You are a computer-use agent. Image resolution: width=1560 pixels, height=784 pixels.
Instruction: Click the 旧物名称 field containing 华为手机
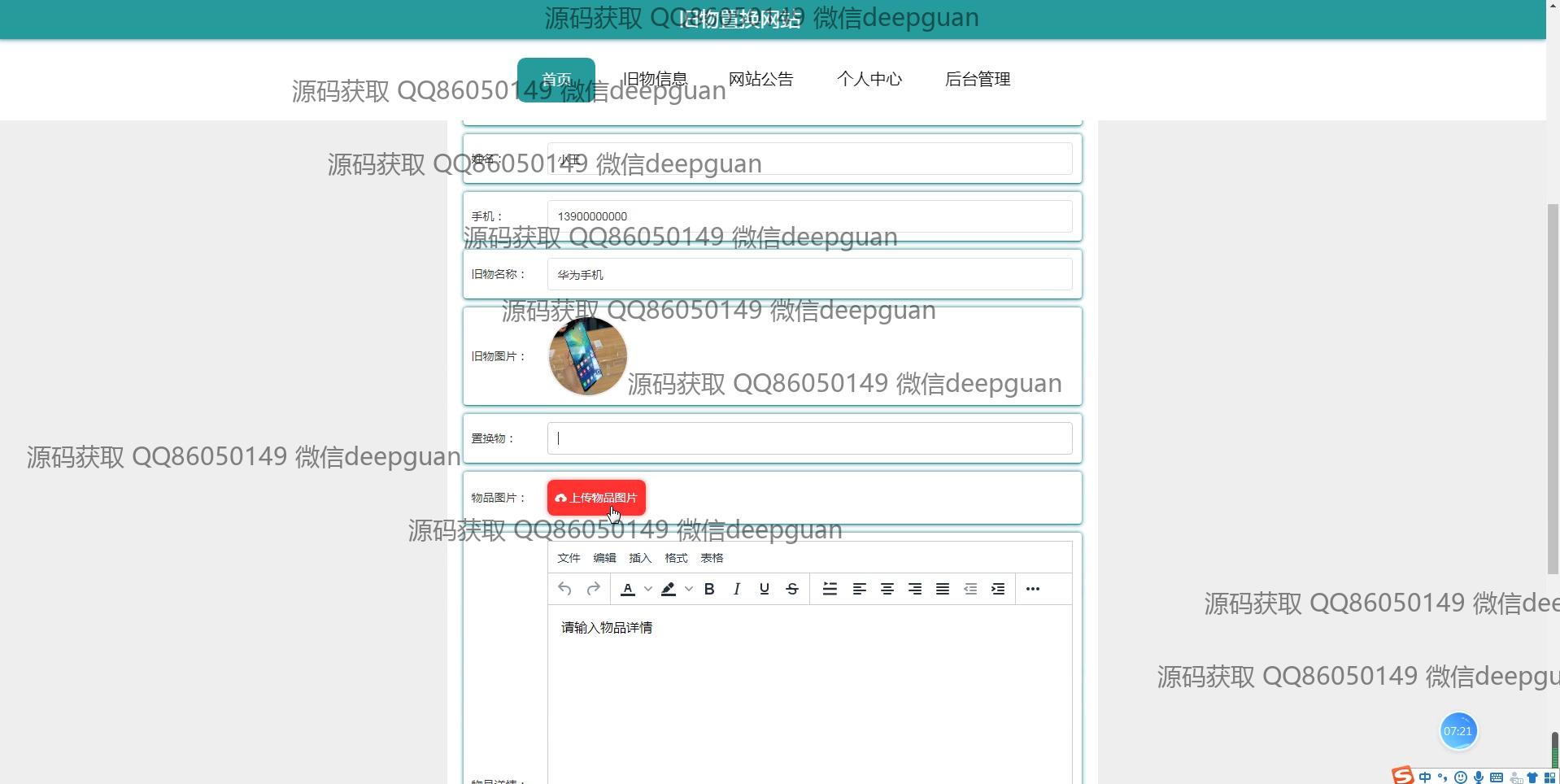tap(809, 274)
